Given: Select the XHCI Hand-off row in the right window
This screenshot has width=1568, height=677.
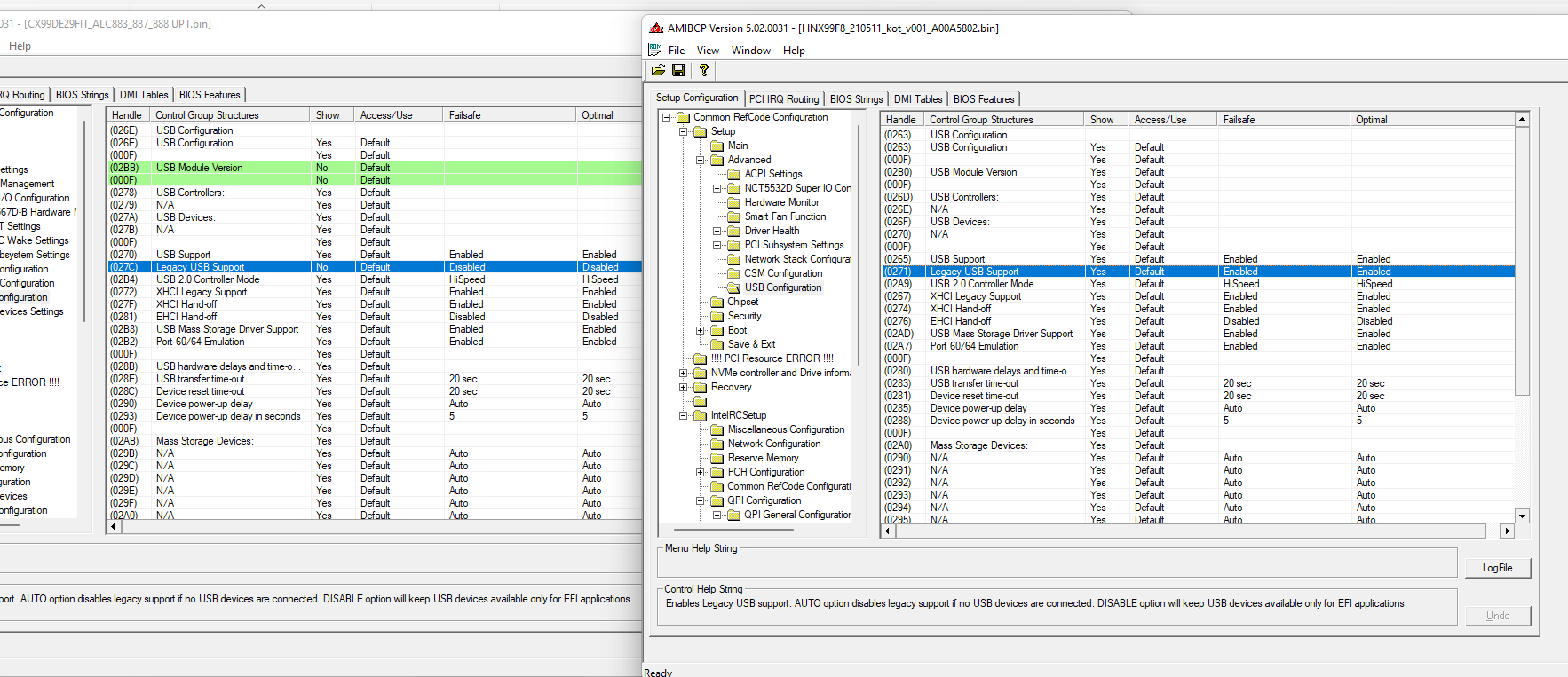Looking at the screenshot, I should point(1198,309).
